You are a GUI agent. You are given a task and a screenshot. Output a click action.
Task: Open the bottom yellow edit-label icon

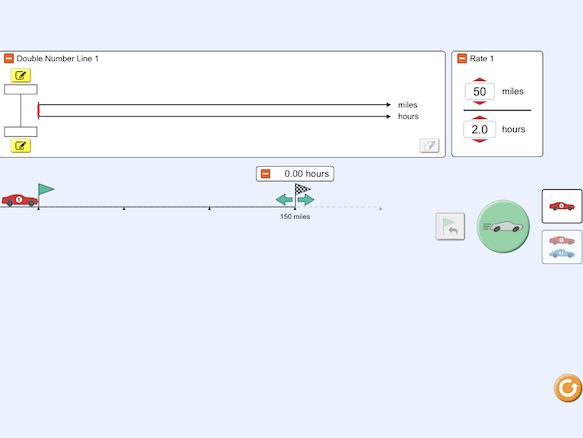click(21, 145)
